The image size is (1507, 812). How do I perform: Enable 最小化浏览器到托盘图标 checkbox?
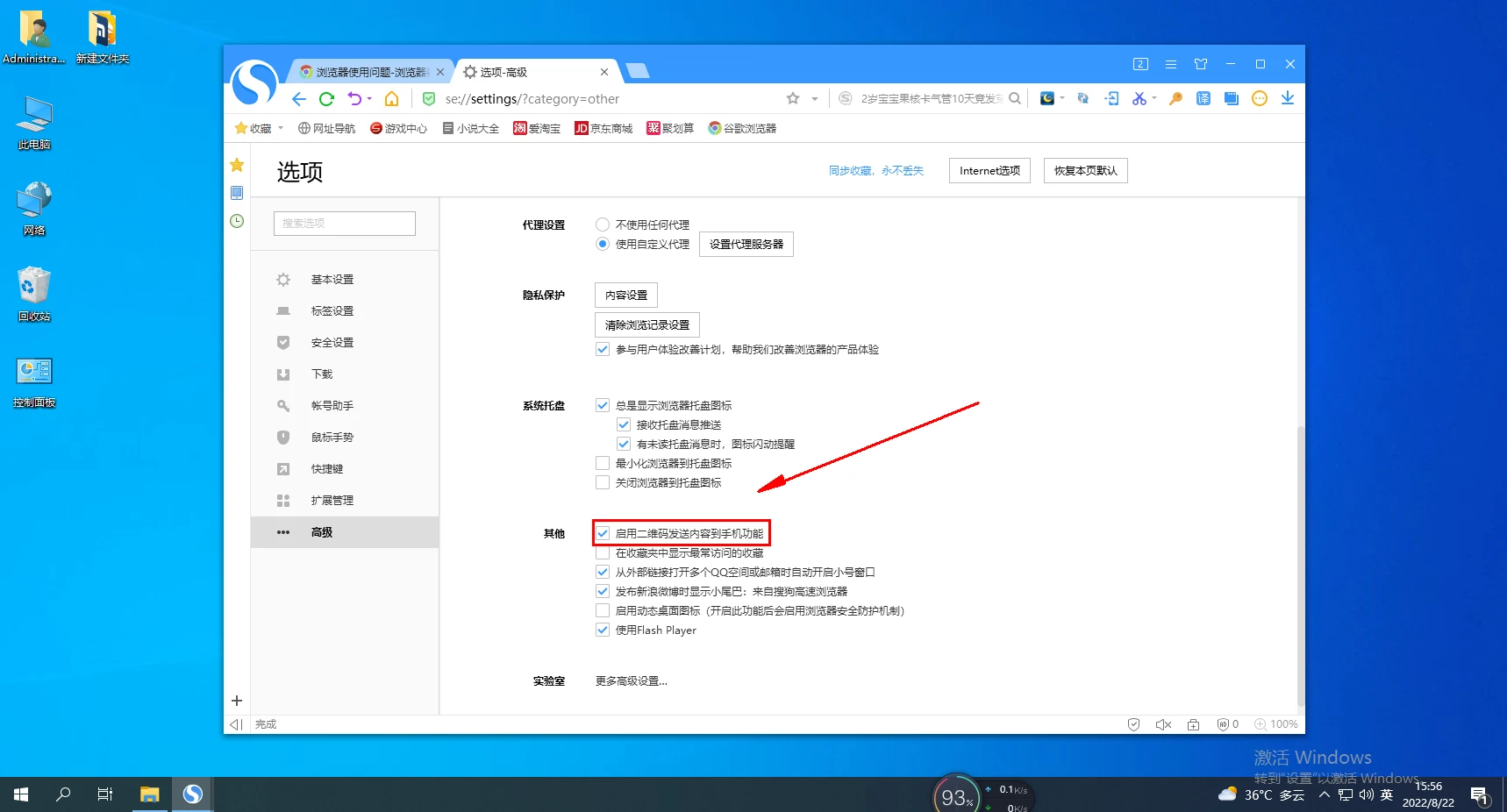point(603,463)
